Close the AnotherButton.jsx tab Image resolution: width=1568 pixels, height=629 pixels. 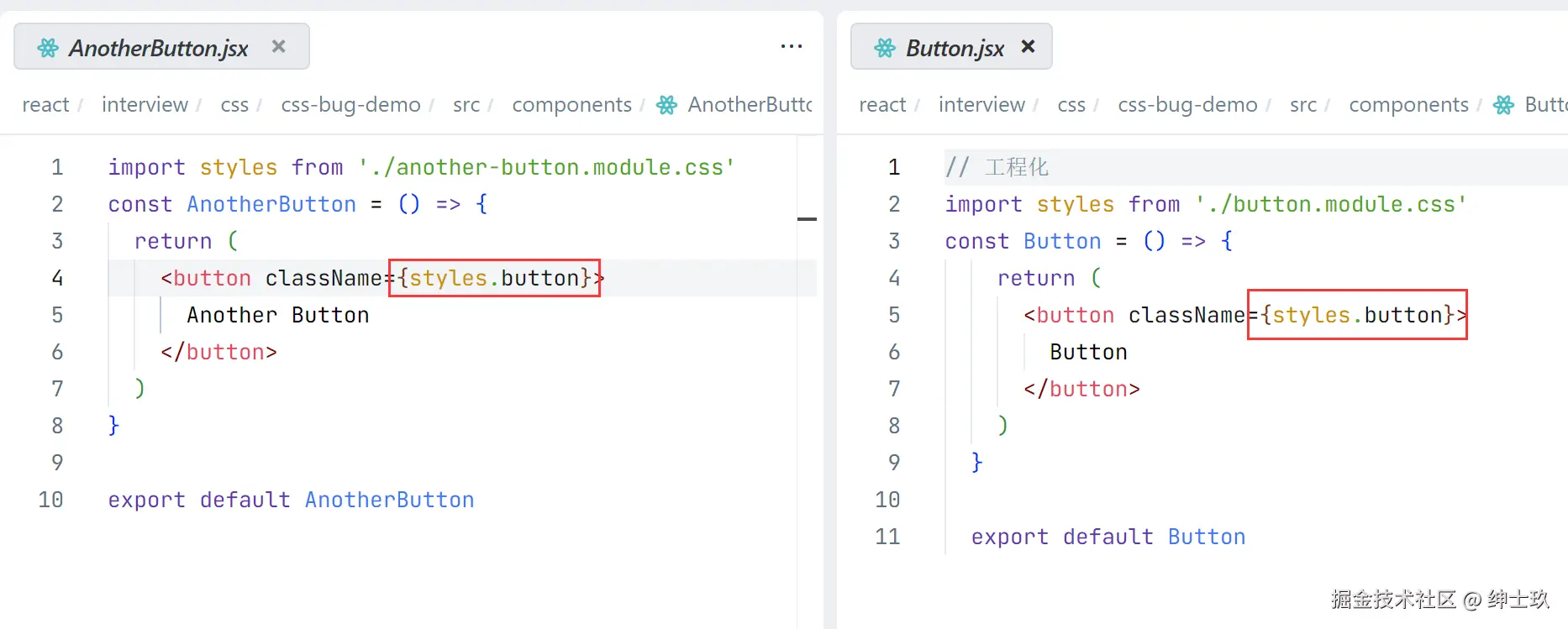click(x=279, y=47)
